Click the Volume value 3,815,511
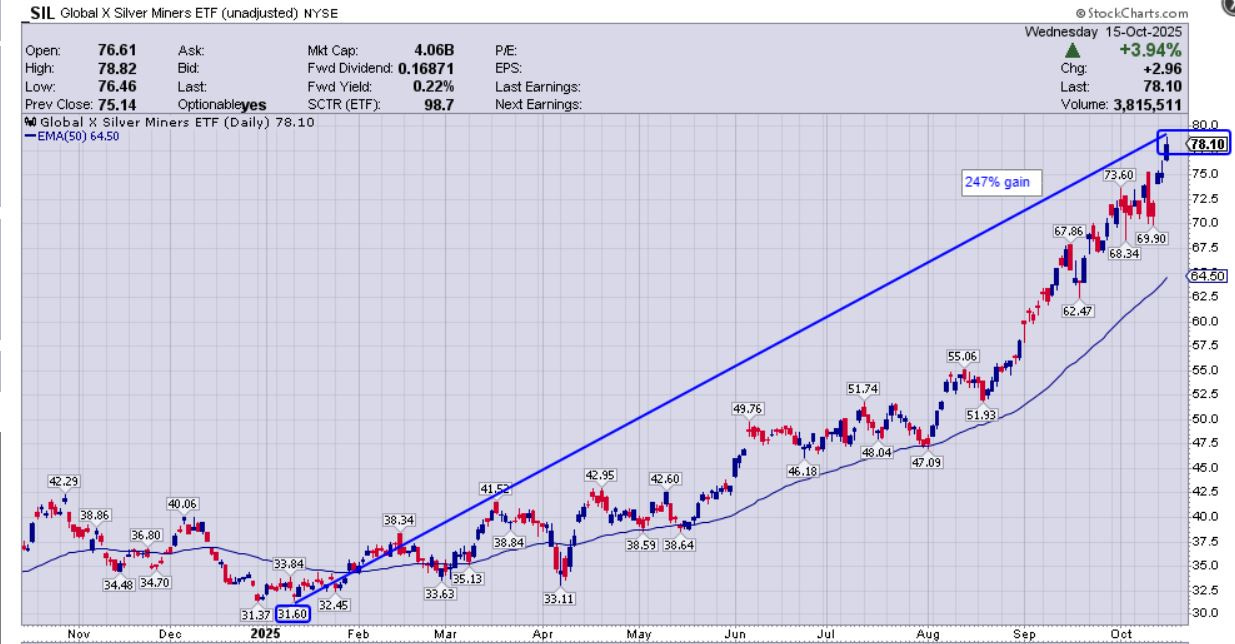This screenshot has height=644, width=1235. coord(1145,104)
